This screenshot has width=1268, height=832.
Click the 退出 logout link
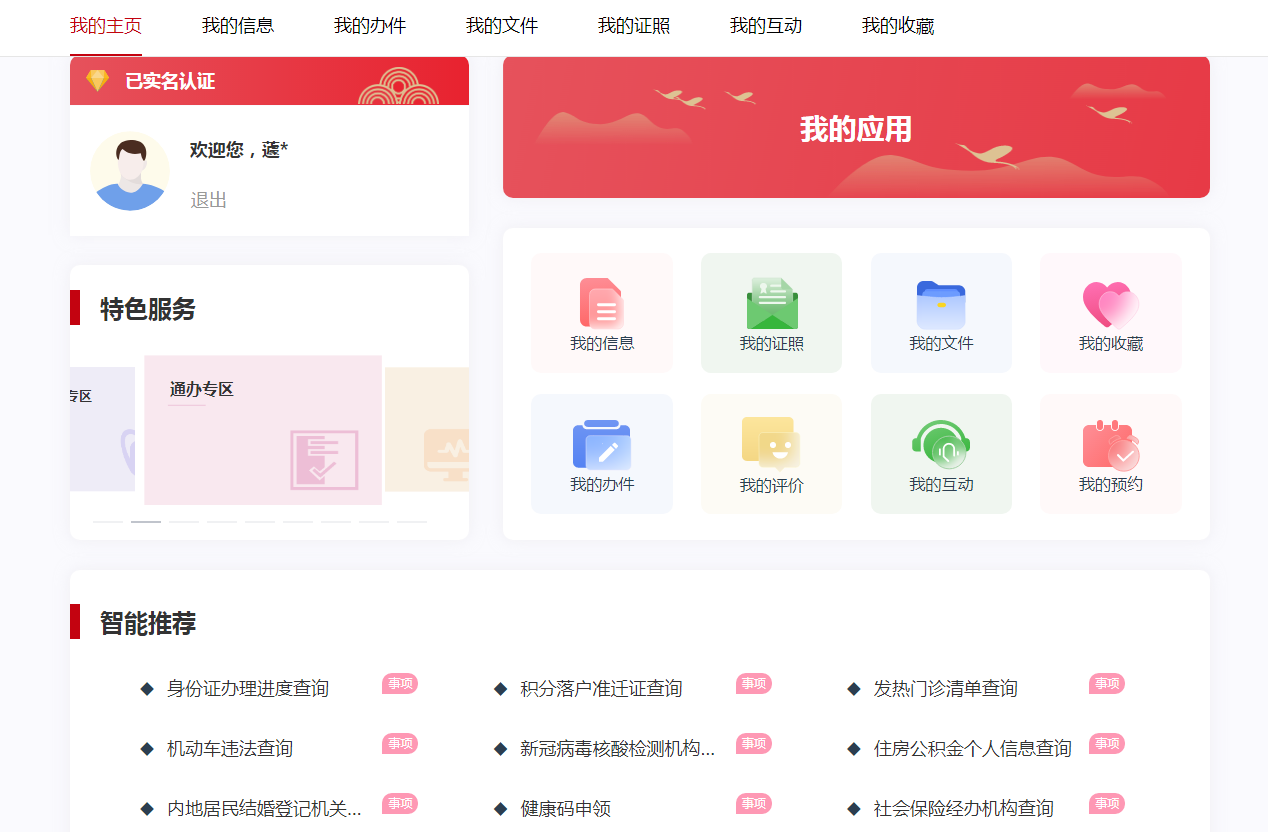click(x=209, y=200)
